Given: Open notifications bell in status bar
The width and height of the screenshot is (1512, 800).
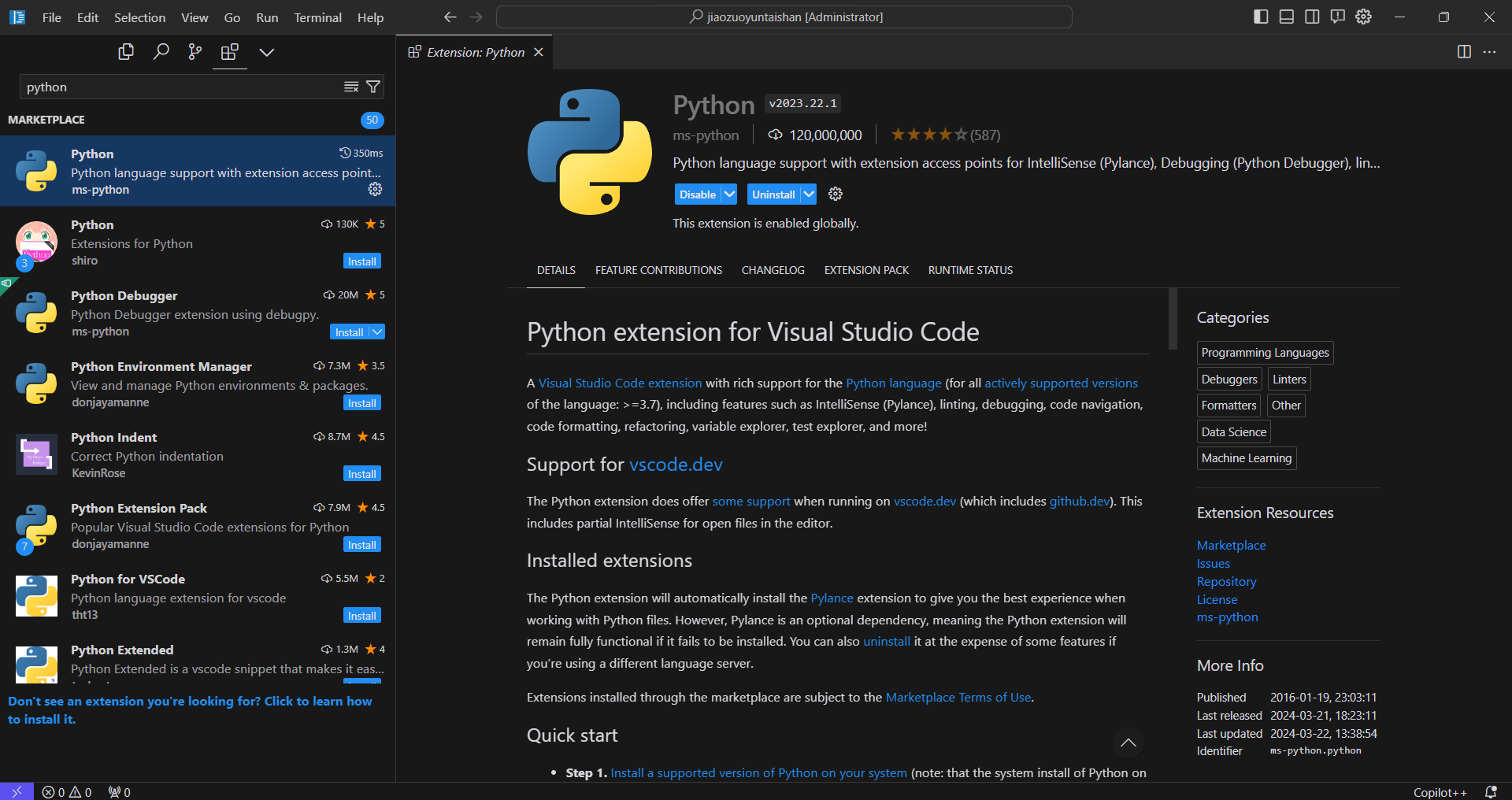Looking at the screenshot, I should click(x=1490, y=792).
